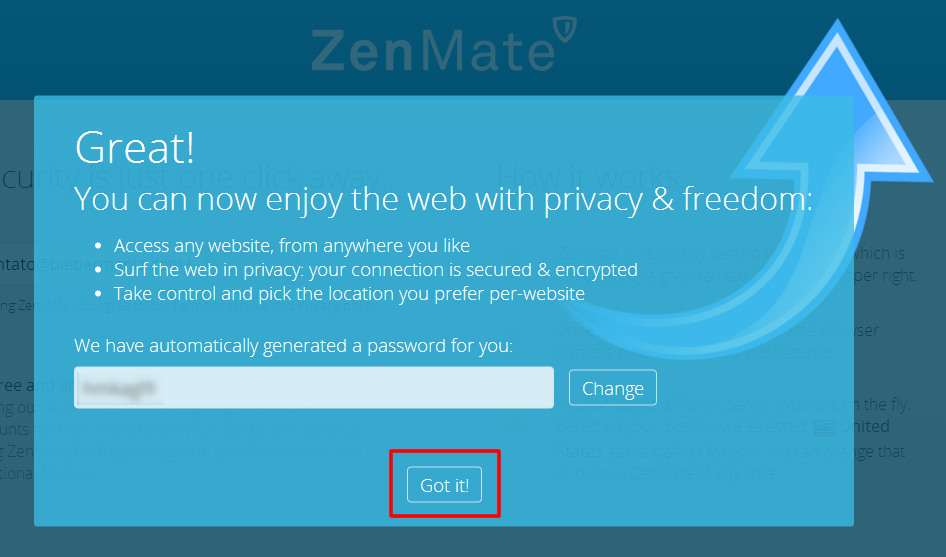Image resolution: width=946 pixels, height=557 pixels.
Task: Click the "Great!" heading
Action: (135, 148)
